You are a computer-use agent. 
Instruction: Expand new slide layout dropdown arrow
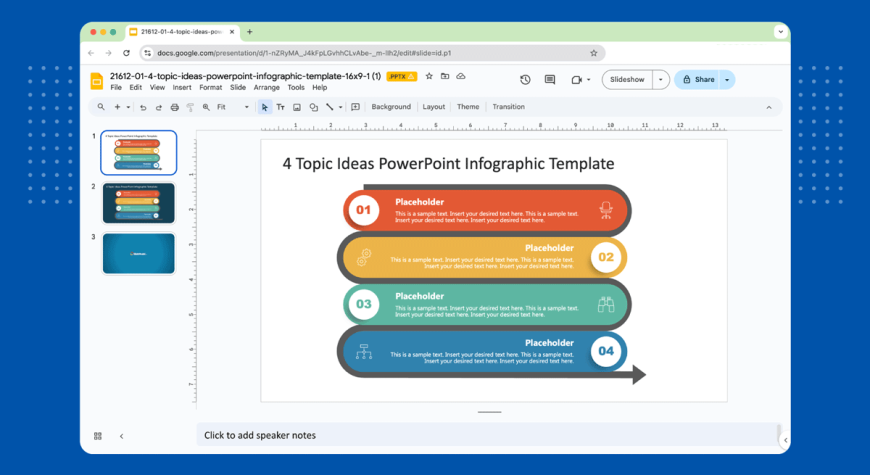128,107
